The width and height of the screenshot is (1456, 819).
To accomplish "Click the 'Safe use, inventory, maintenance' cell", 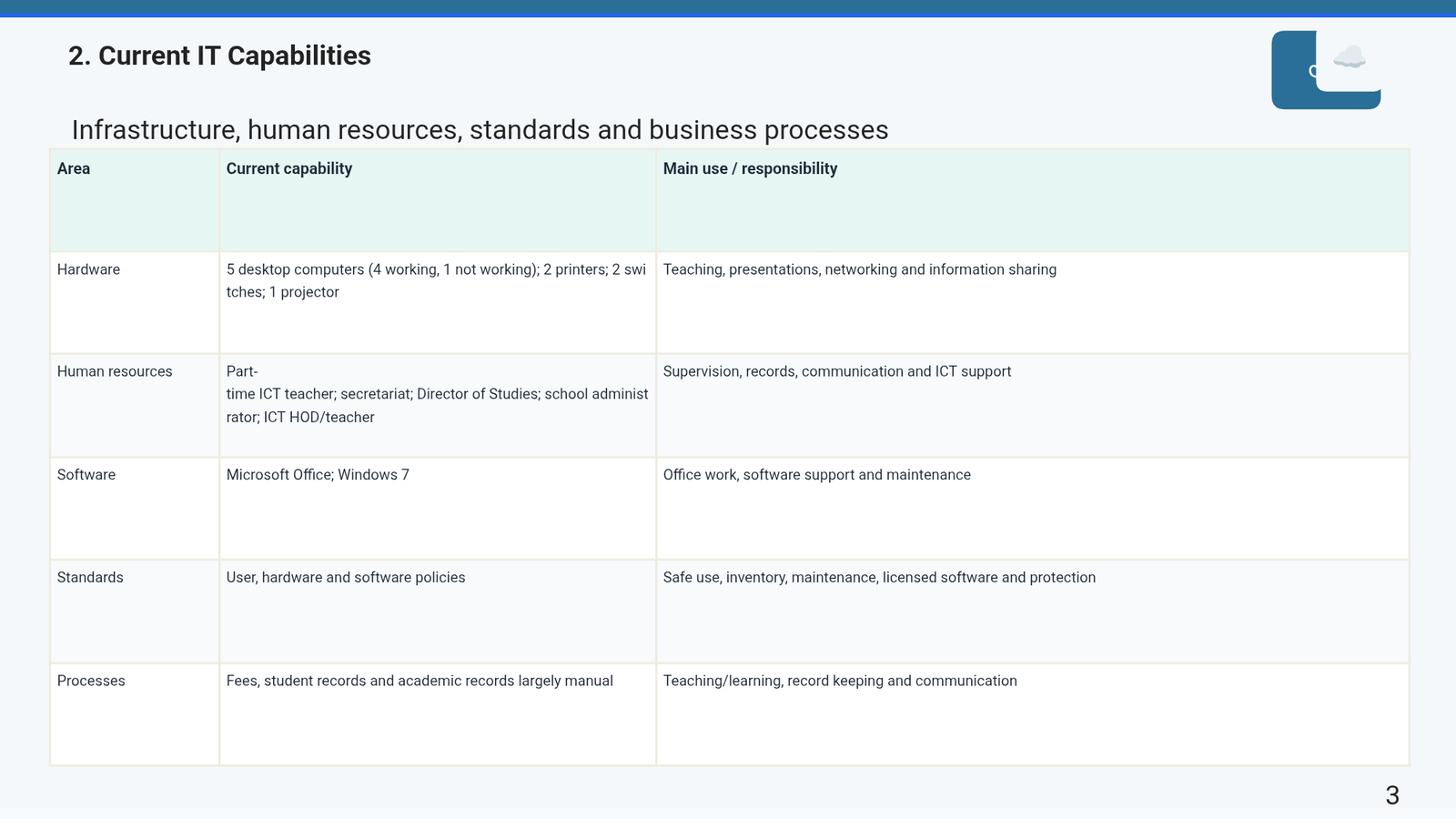I will tap(1033, 612).
